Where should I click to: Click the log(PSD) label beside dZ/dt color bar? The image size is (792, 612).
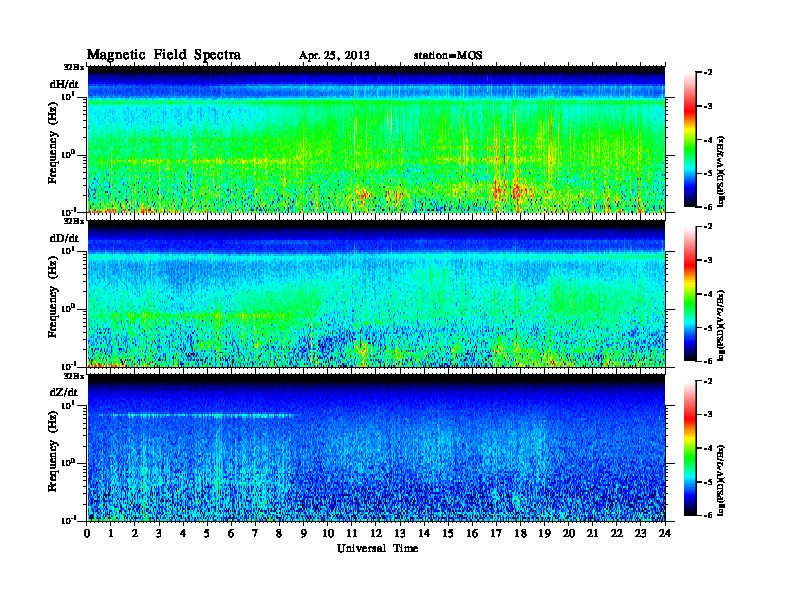pyautogui.click(x=722, y=480)
